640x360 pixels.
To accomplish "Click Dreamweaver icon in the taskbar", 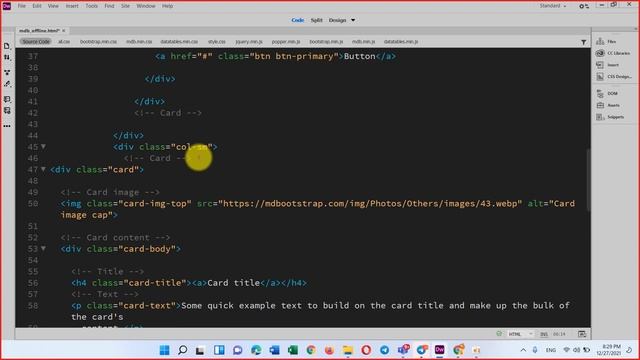I will pos(440,350).
